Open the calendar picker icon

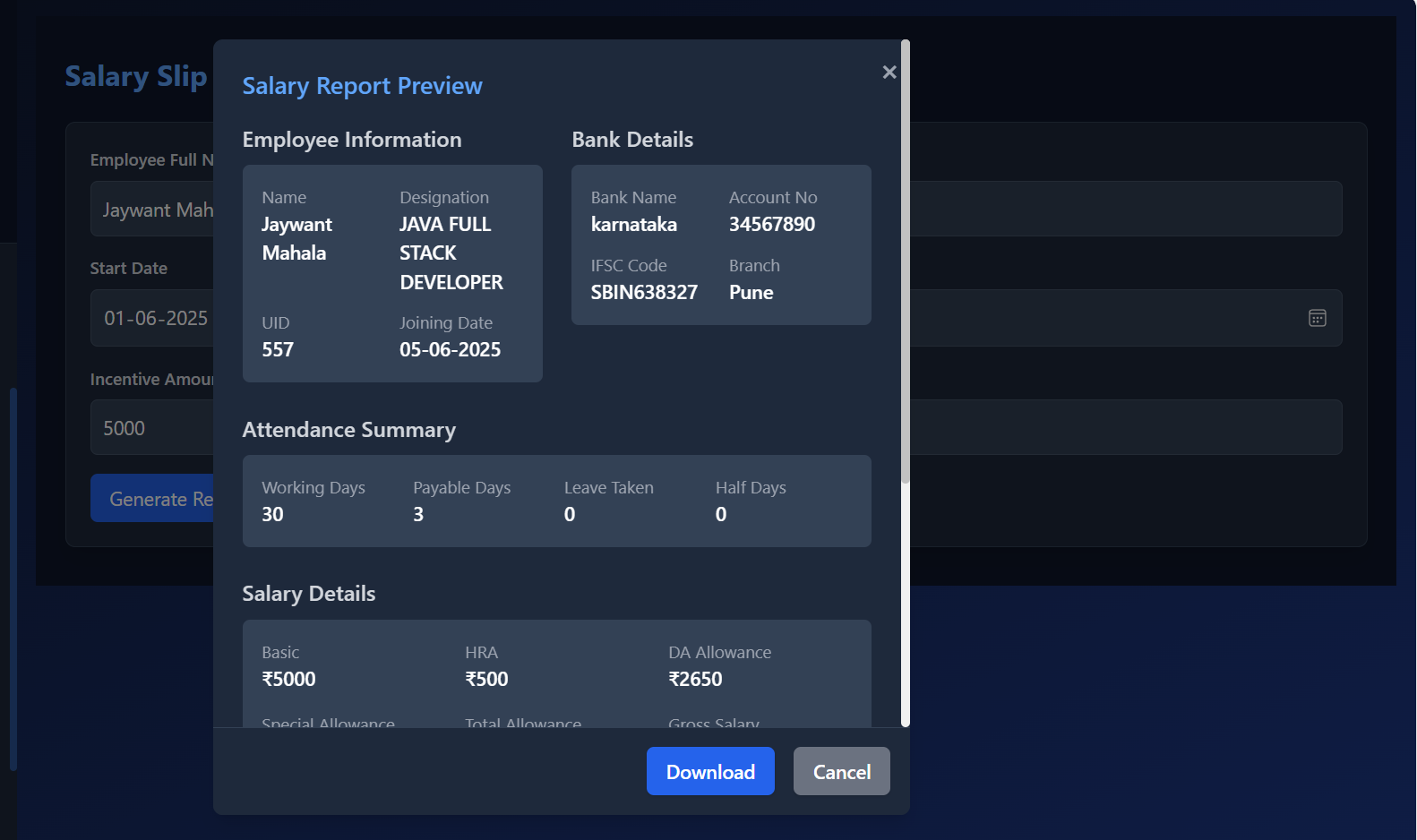pos(1317,318)
